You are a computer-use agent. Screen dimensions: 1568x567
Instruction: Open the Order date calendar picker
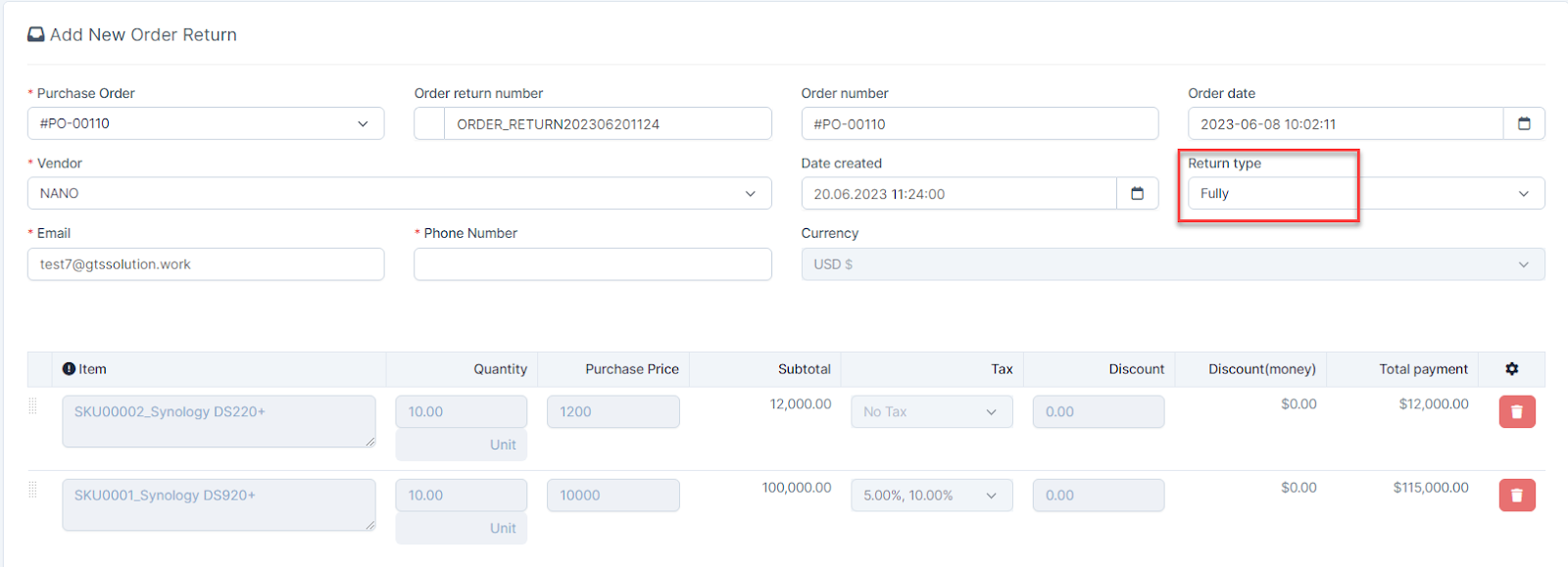click(x=1524, y=123)
